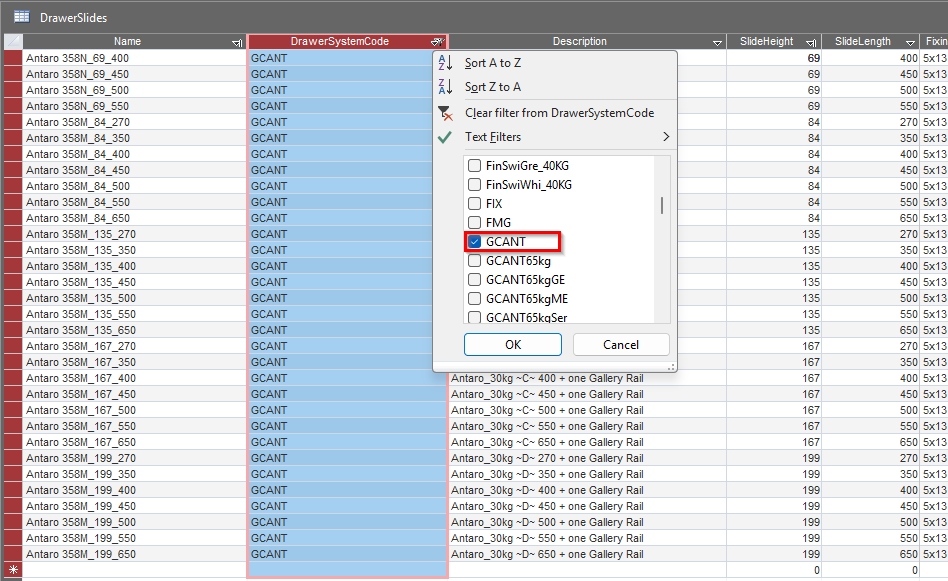Click the Antaro 358M_199_350 name cell
The width and height of the screenshot is (948, 581).
[134, 474]
